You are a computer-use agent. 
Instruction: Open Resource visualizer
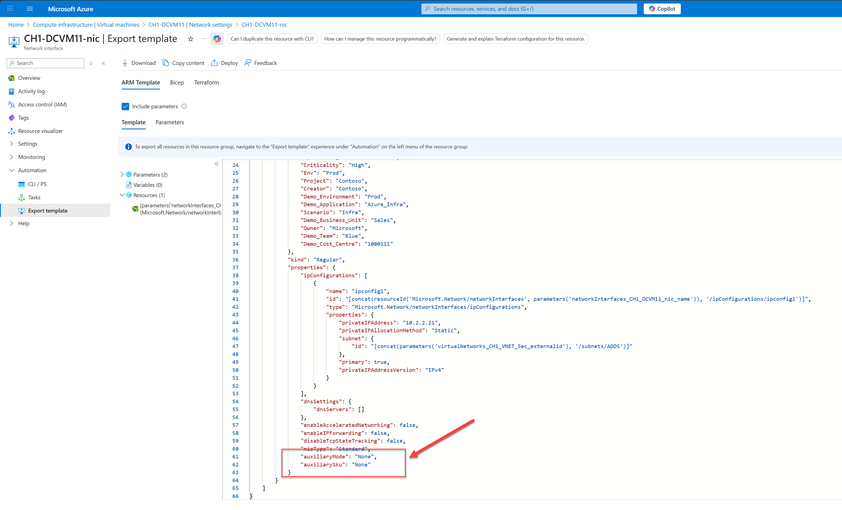pyautogui.click(x=40, y=131)
